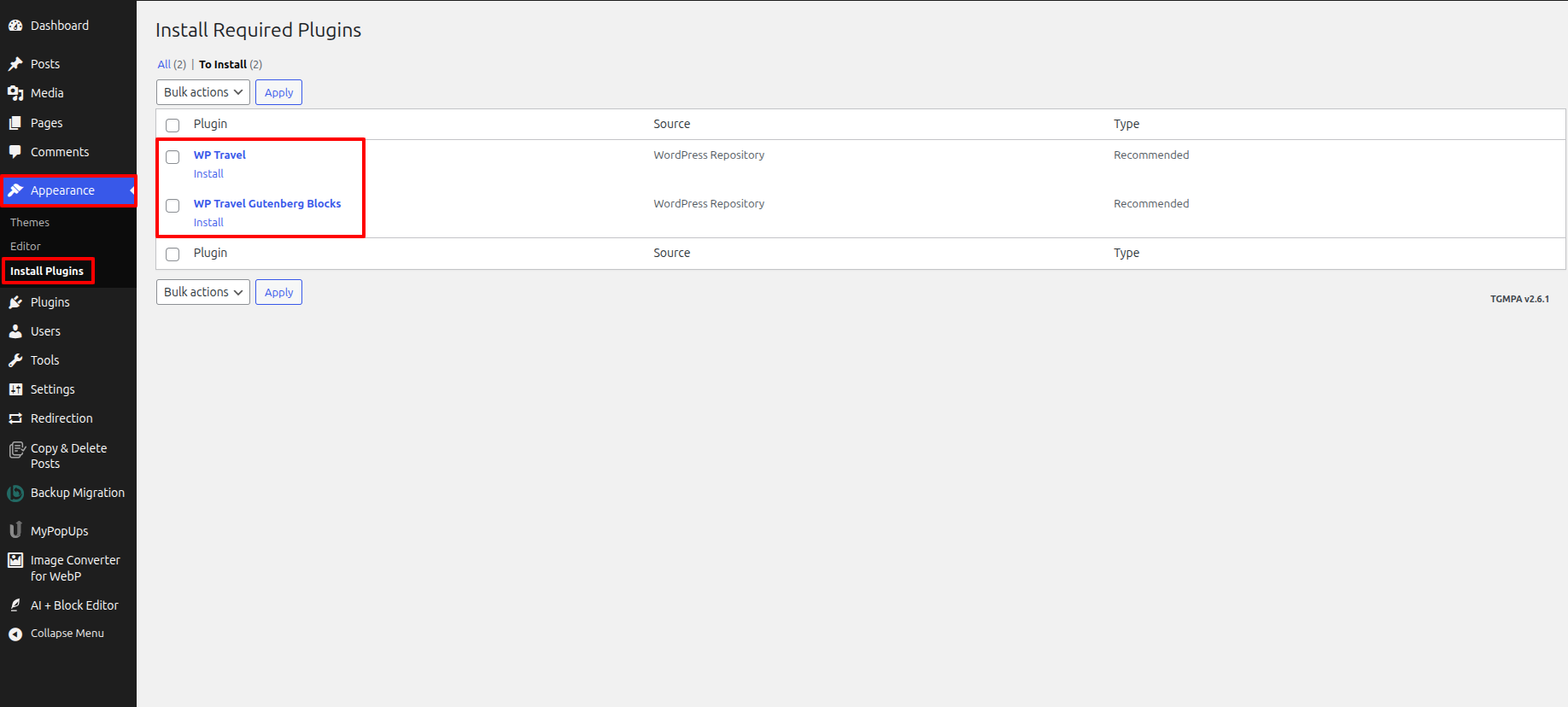
Task: Click the bottom Apply button
Action: pyautogui.click(x=278, y=292)
